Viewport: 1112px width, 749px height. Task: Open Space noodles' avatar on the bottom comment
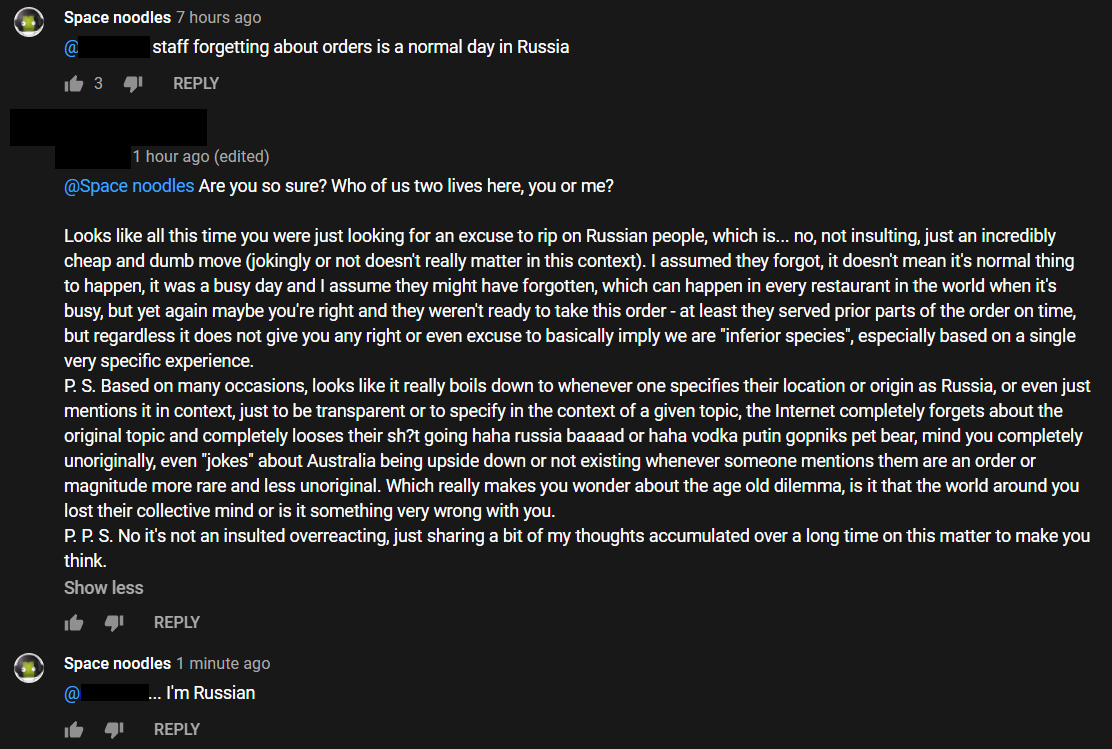(x=29, y=667)
